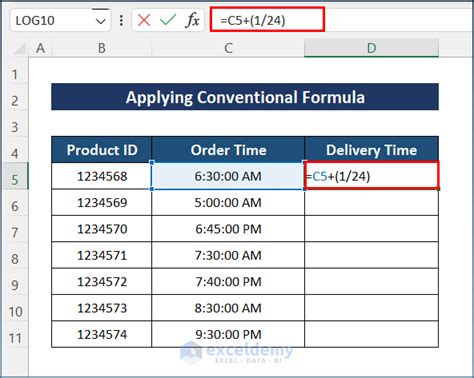Click the editing cell showing =C5+(1/24)
Screen dimensions: 474x378
pos(371,176)
